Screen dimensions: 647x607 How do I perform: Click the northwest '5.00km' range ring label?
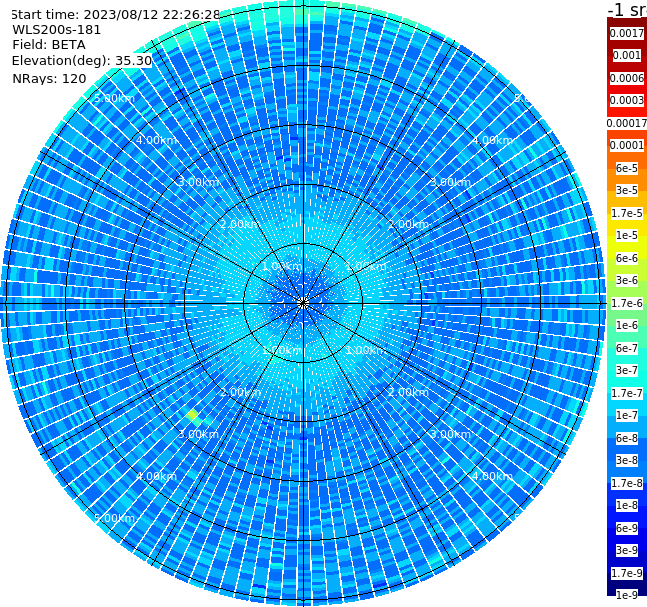click(114, 98)
